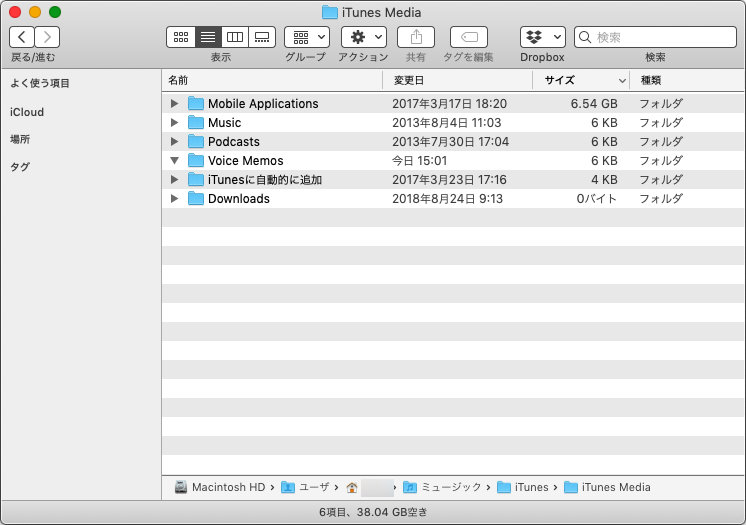Sort by the 名前 column header
This screenshot has height=525, width=746.
pos(272,80)
